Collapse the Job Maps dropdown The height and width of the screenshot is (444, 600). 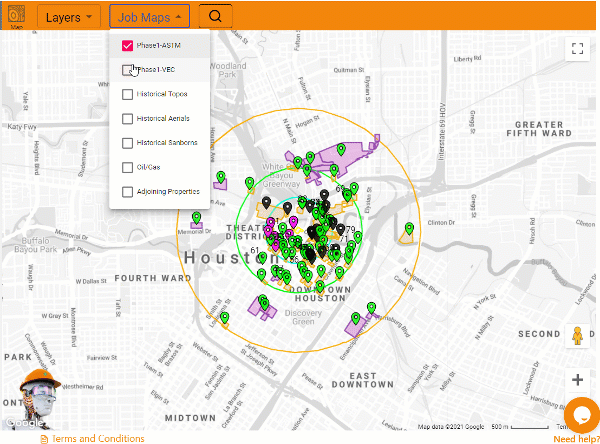pyautogui.click(x=150, y=17)
